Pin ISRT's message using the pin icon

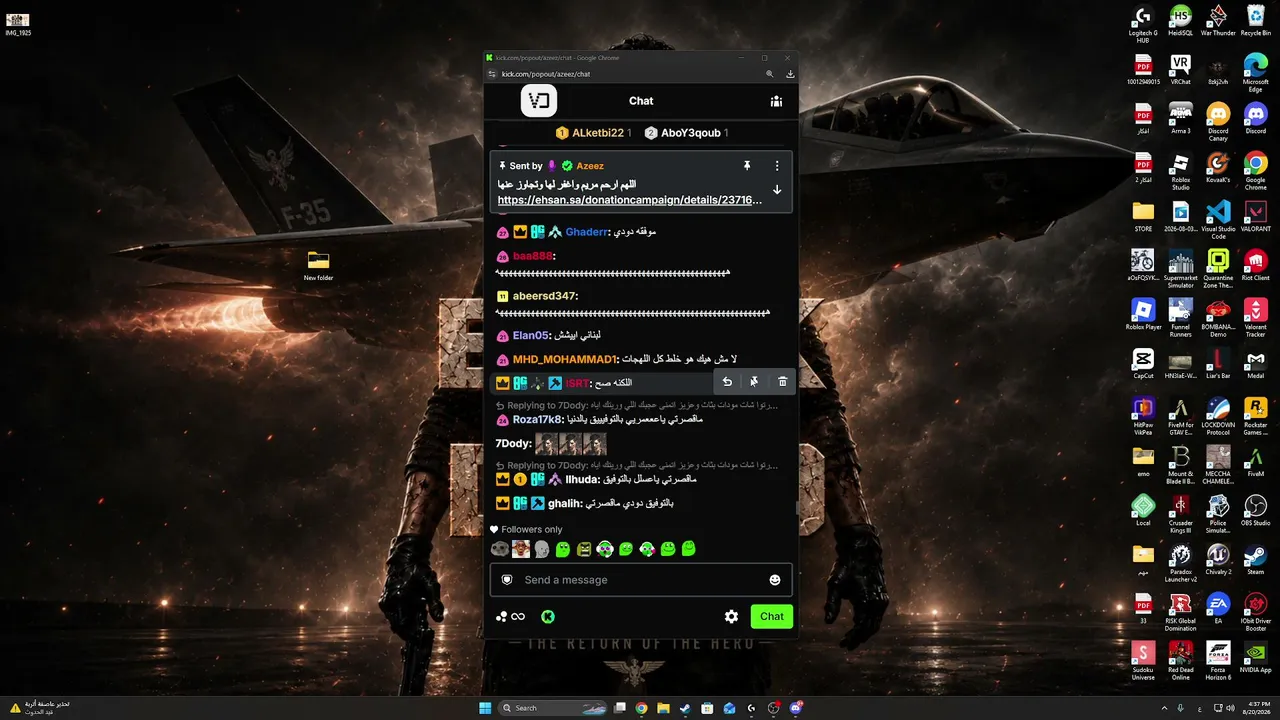click(754, 382)
